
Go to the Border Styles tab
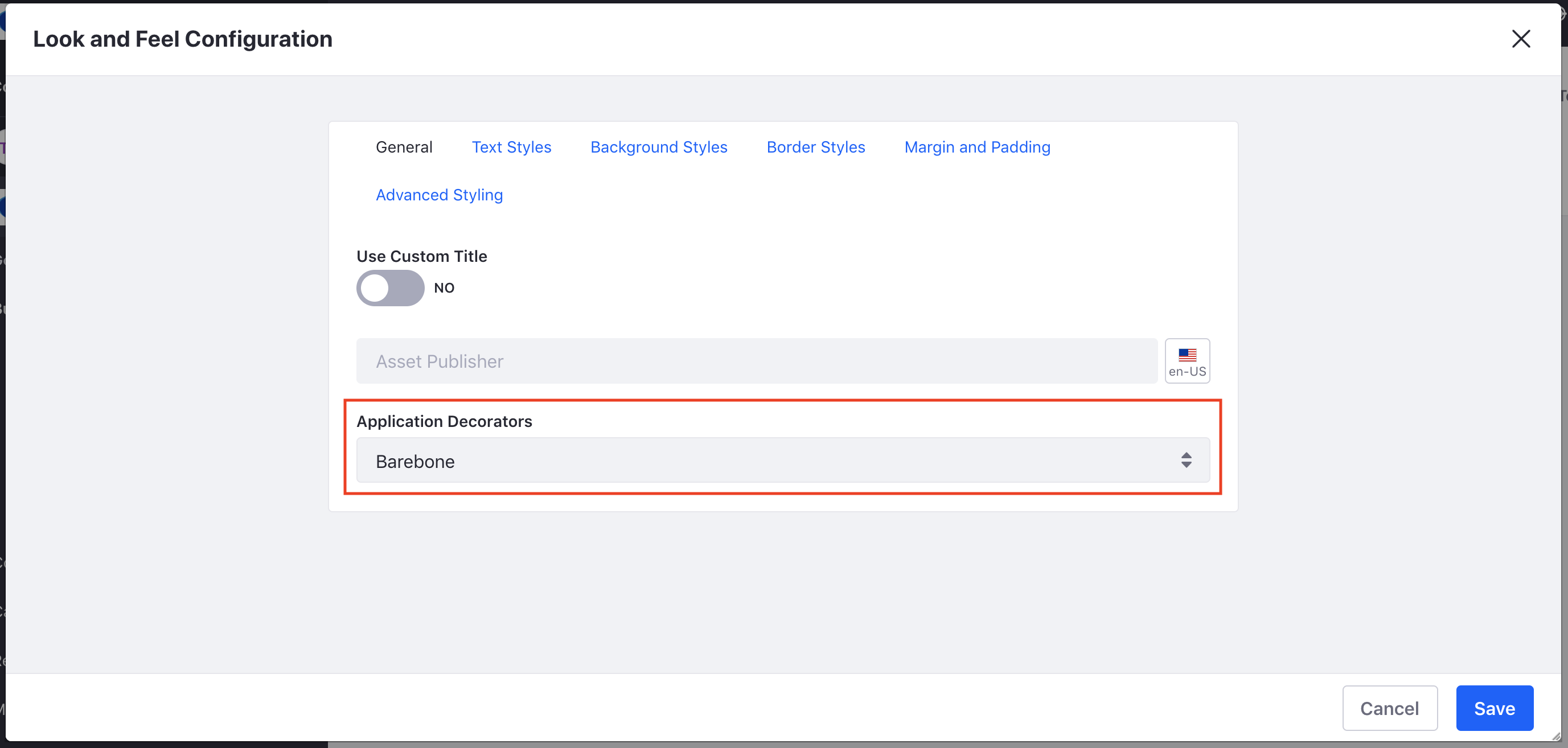click(x=816, y=147)
